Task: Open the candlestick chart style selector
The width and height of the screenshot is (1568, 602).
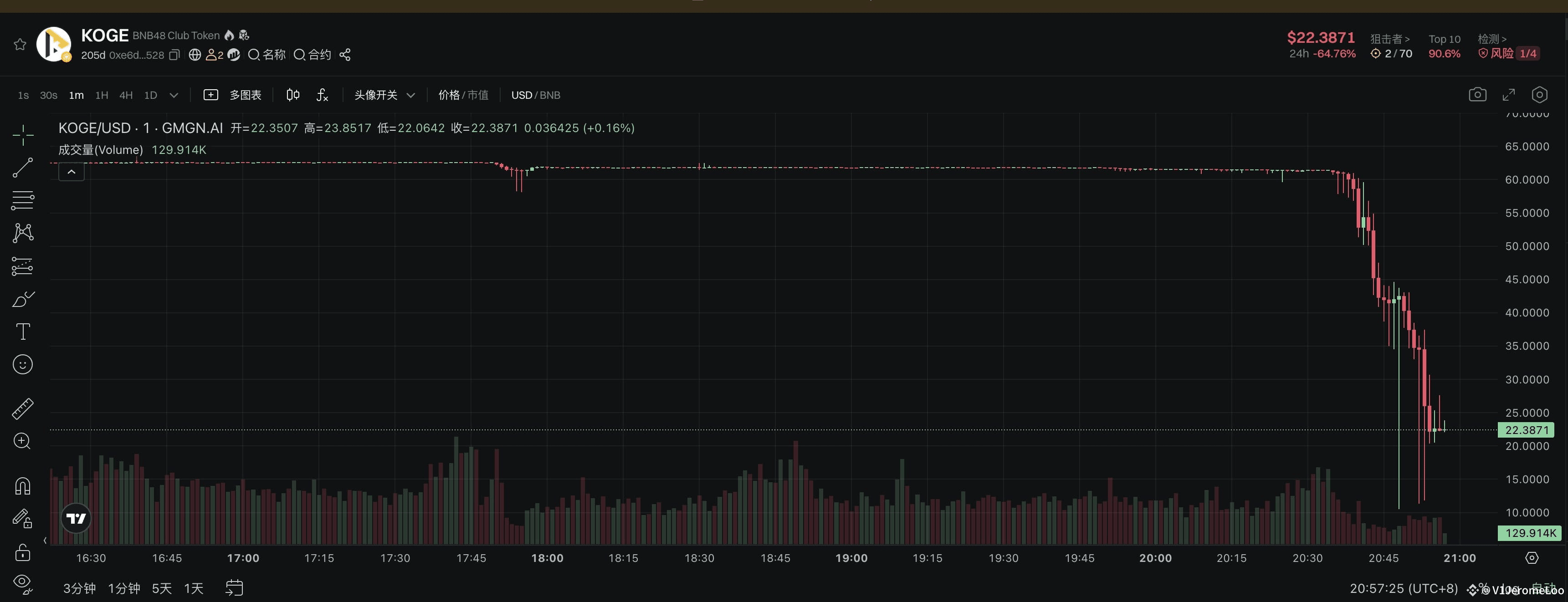Action: click(293, 95)
